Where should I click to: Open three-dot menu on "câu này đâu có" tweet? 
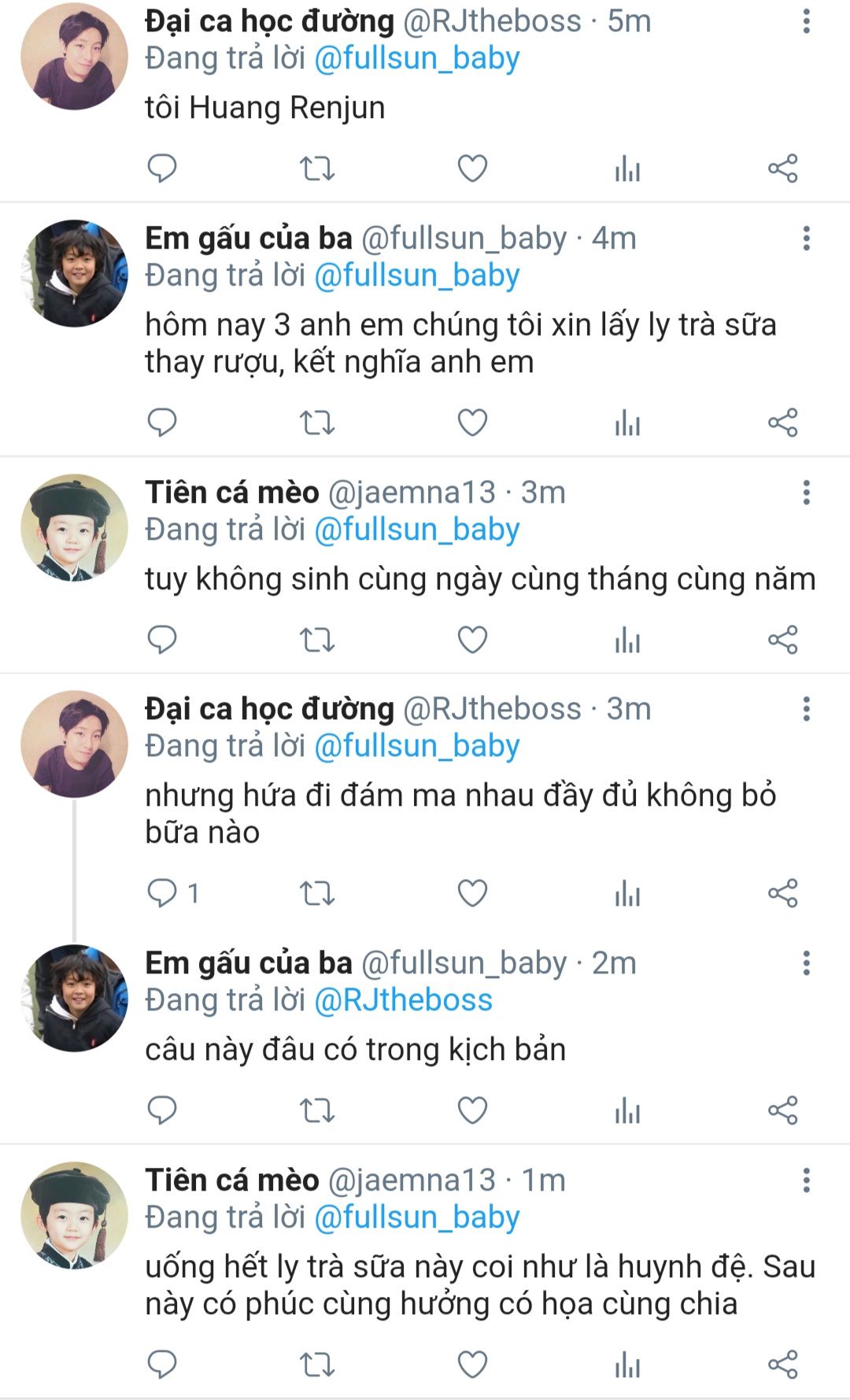point(806,963)
